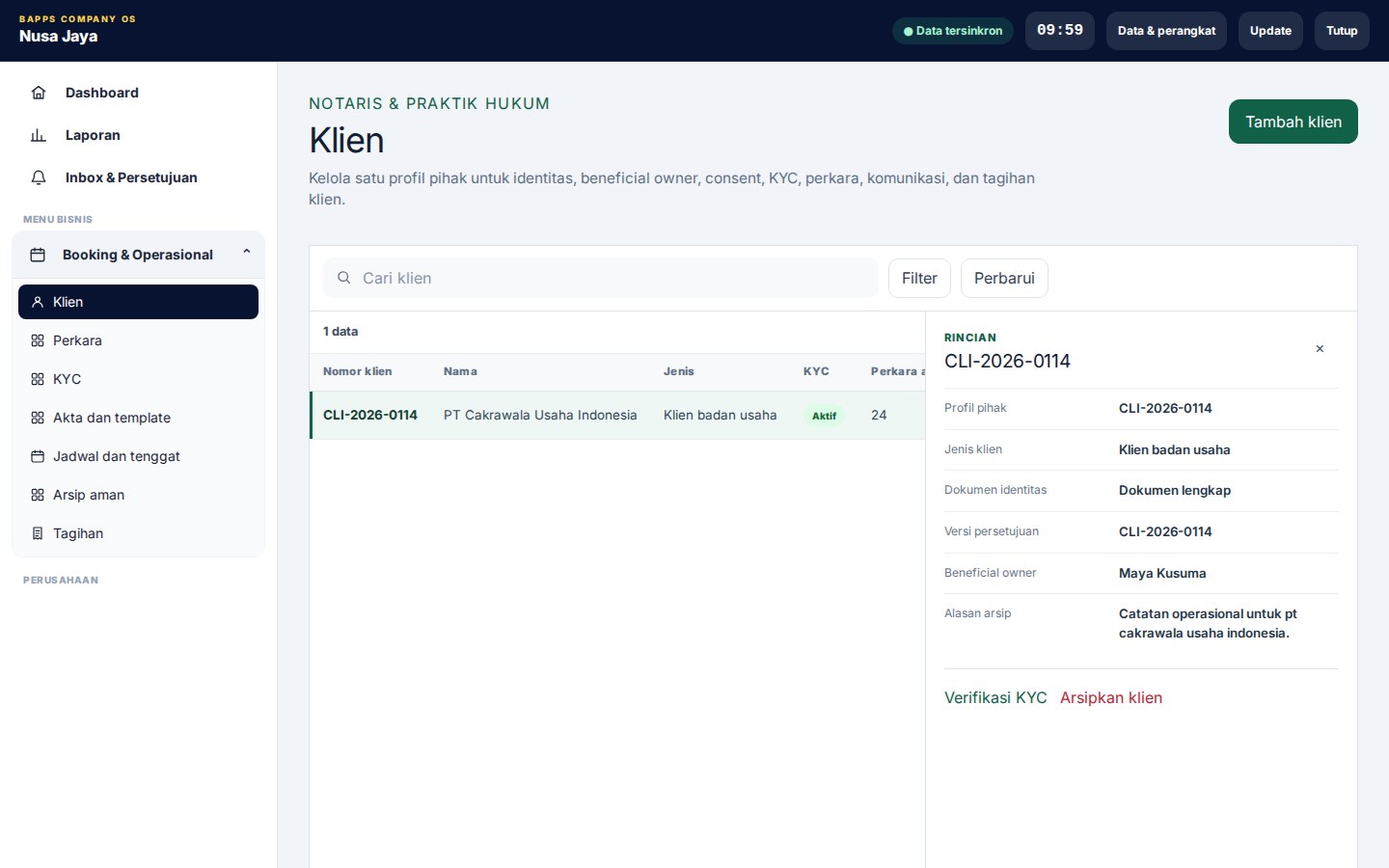This screenshot has height=868, width=1389.
Task: Click the Update button in top bar
Action: pyautogui.click(x=1270, y=31)
